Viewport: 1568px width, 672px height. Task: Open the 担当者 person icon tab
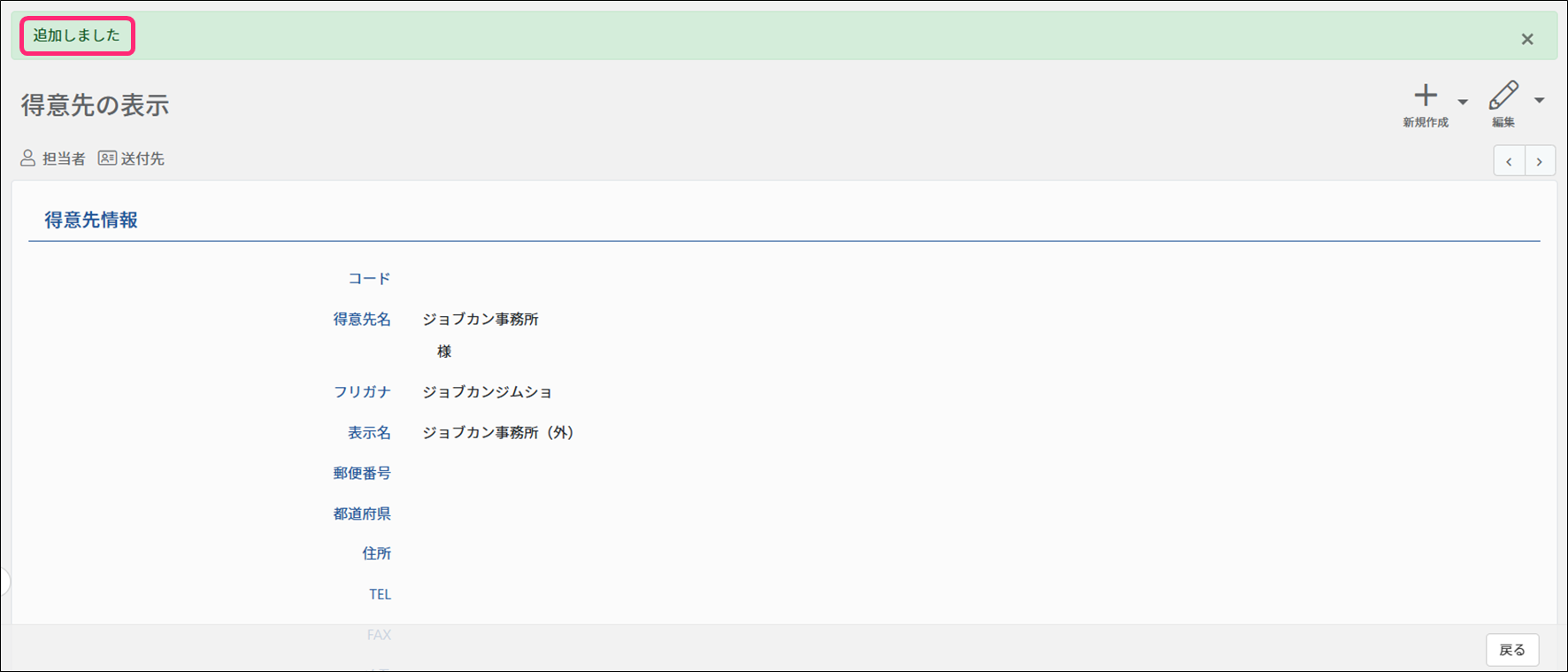[x=53, y=158]
